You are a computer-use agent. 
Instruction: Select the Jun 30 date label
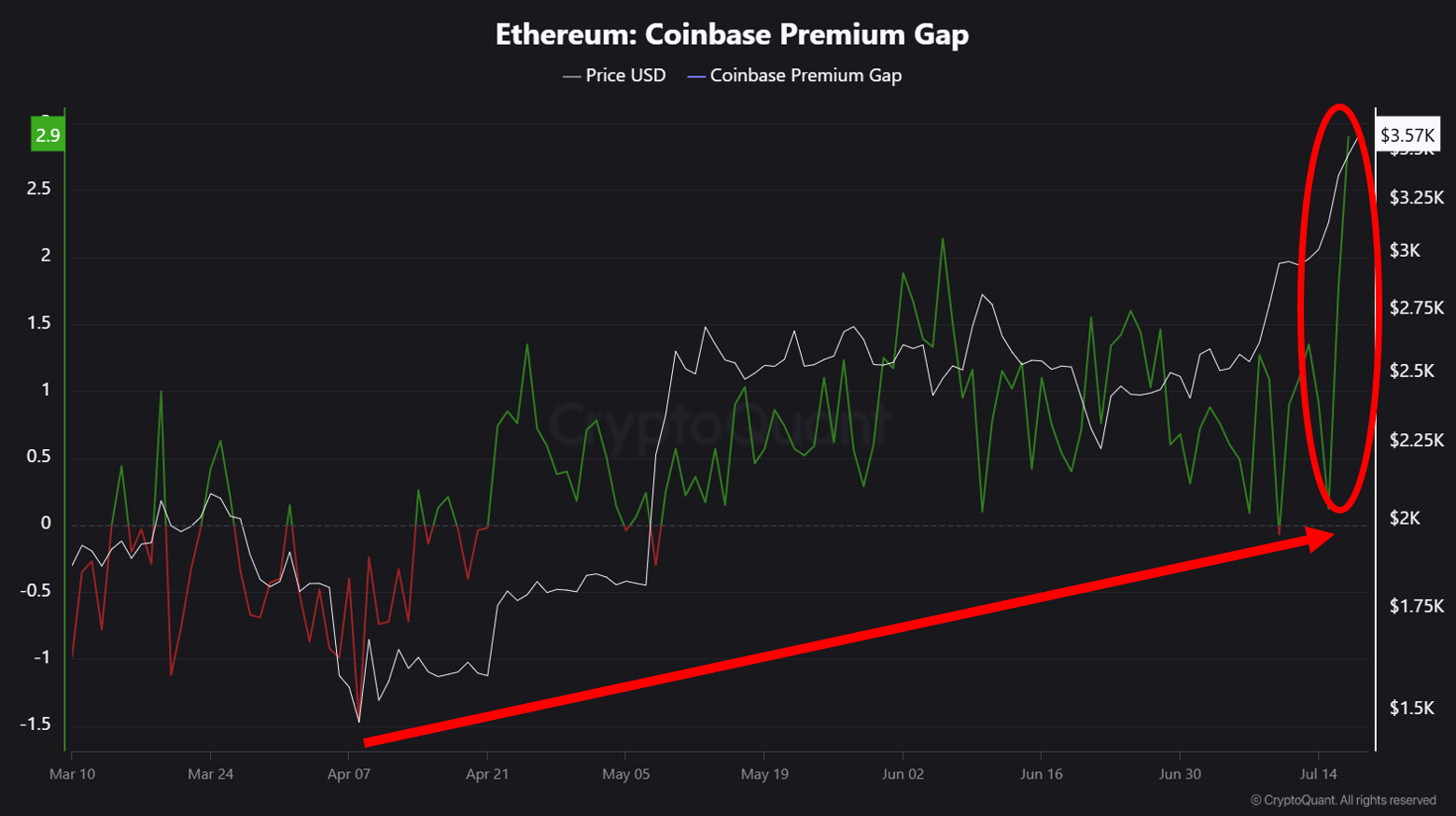click(x=1180, y=774)
